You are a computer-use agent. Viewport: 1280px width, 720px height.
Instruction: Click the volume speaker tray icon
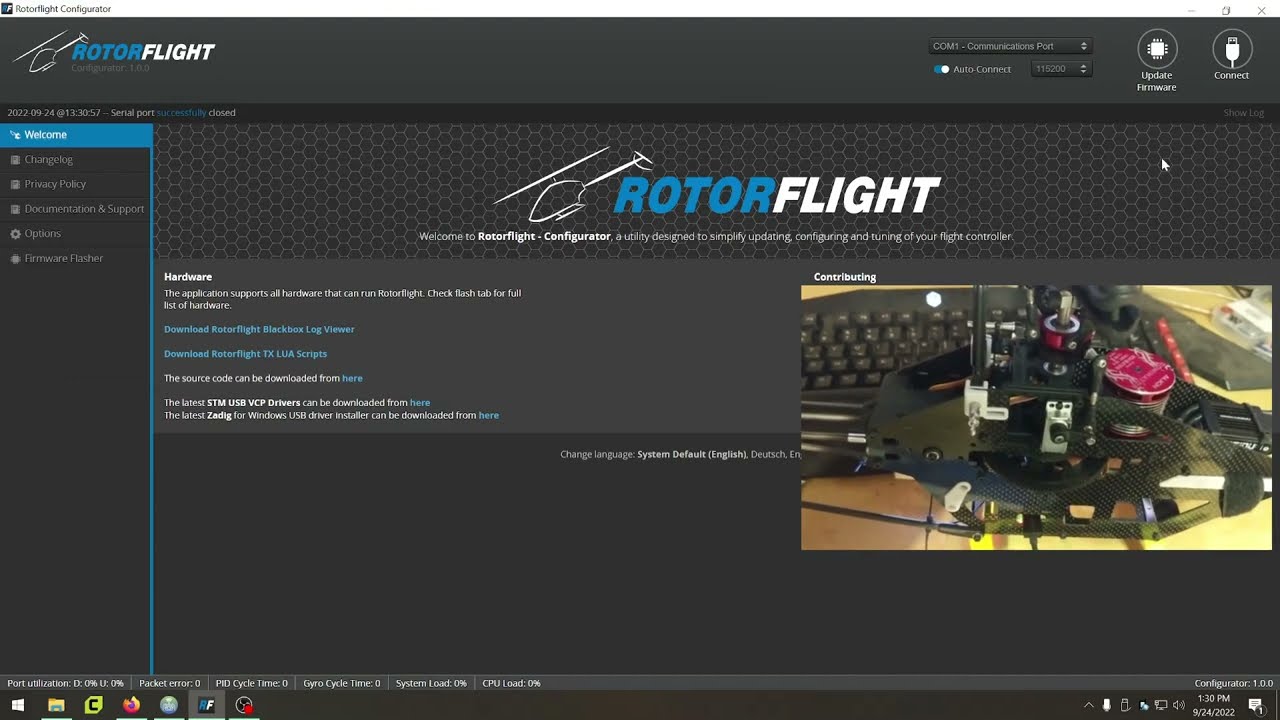(x=1178, y=705)
